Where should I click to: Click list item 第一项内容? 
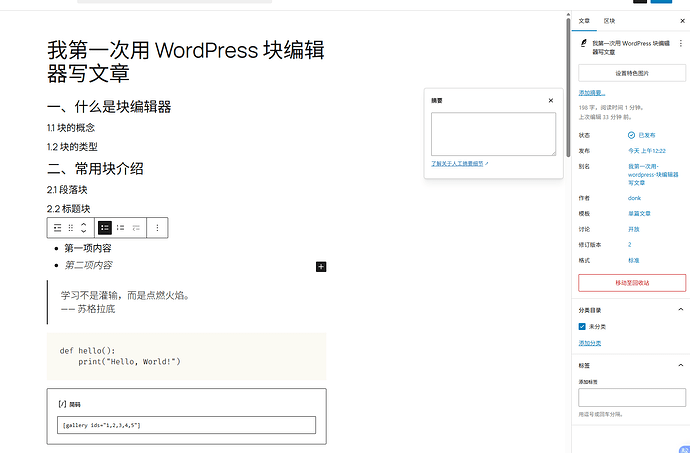pos(88,248)
